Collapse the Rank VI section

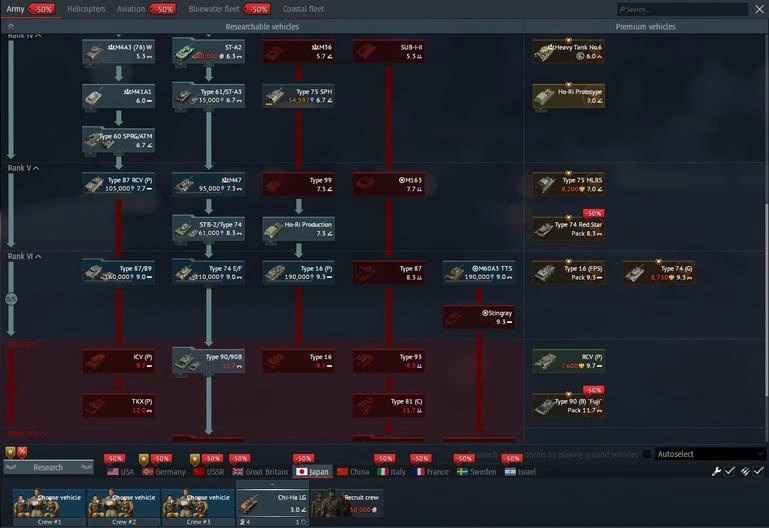click(25, 256)
